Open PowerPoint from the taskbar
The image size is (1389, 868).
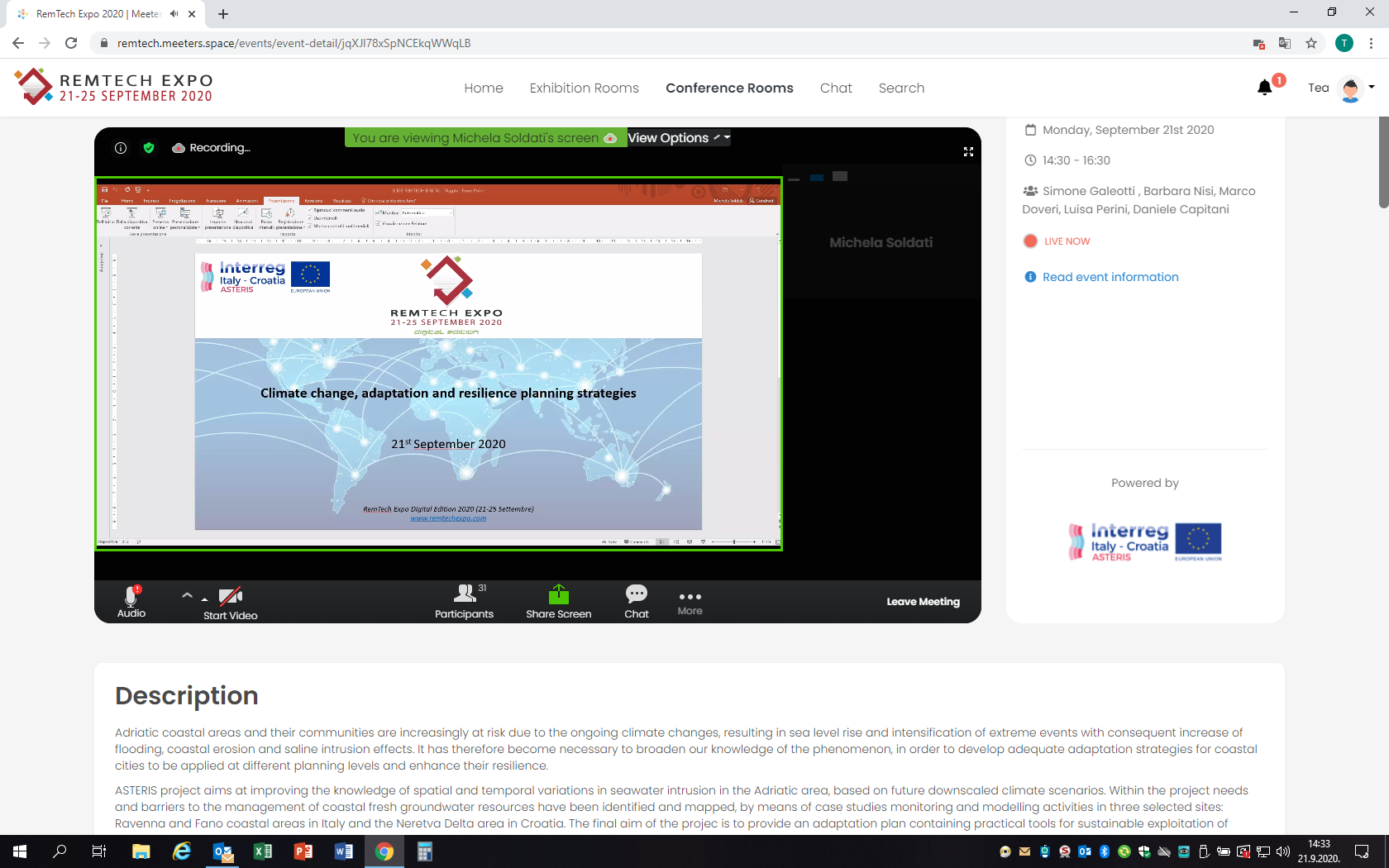coord(303,851)
